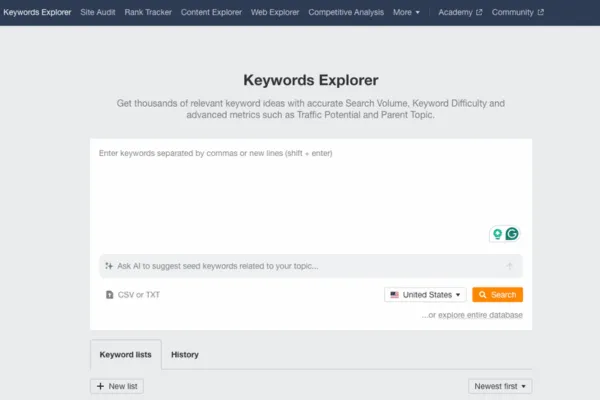Open the United States country dropdown
Image resolution: width=600 pixels, height=400 pixels.
tap(427, 295)
